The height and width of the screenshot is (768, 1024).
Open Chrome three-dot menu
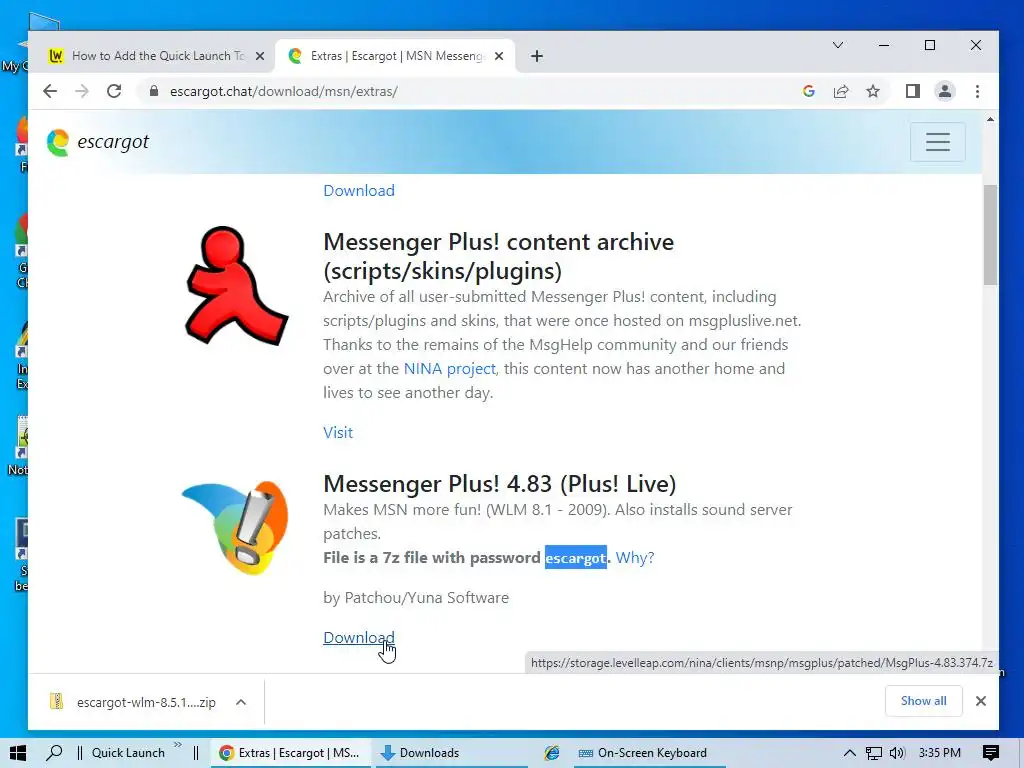978,91
